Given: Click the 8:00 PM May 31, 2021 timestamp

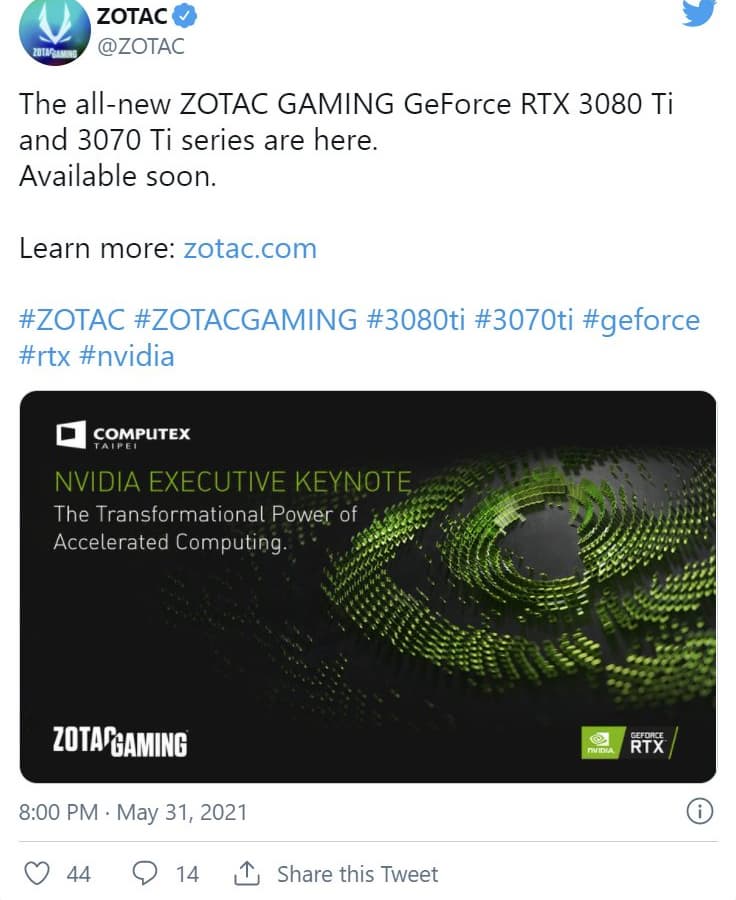Looking at the screenshot, I should 133,812.
